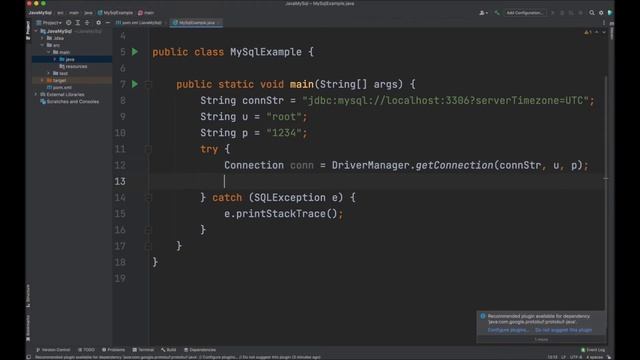
Task: Click the line separator LF status entry
Action: (x=563, y=357)
